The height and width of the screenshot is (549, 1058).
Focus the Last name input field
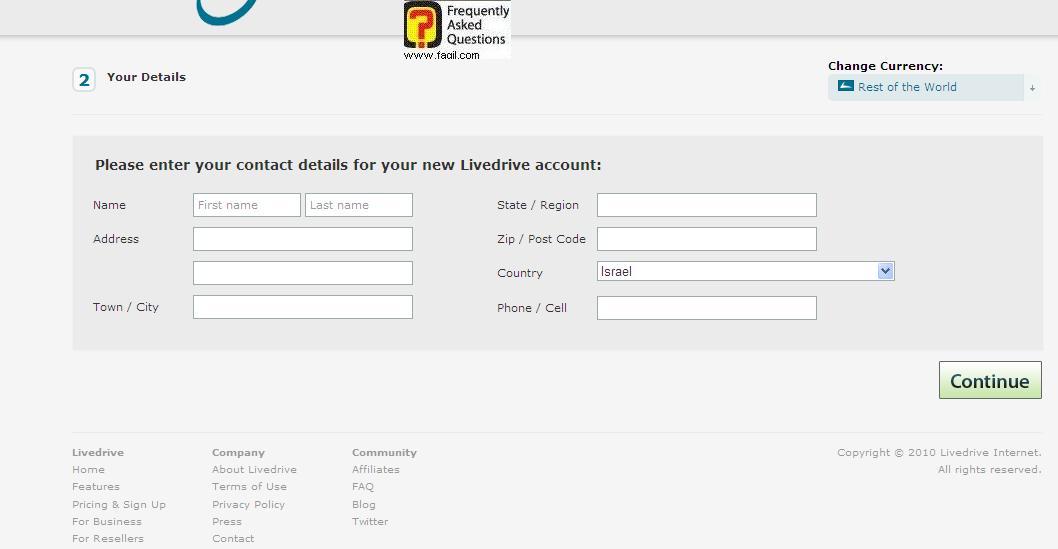coord(358,205)
